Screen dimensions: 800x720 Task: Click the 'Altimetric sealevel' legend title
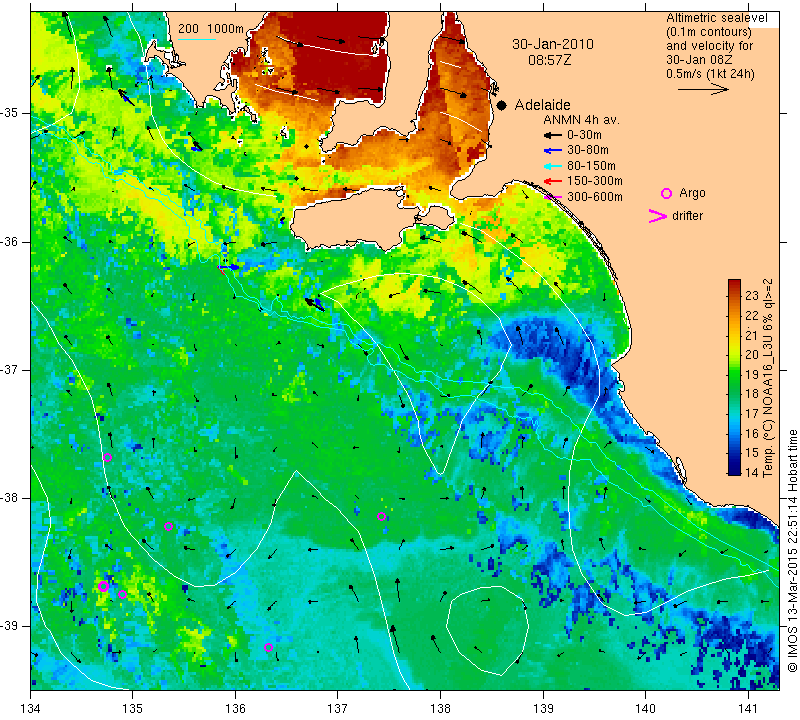tap(716, 18)
